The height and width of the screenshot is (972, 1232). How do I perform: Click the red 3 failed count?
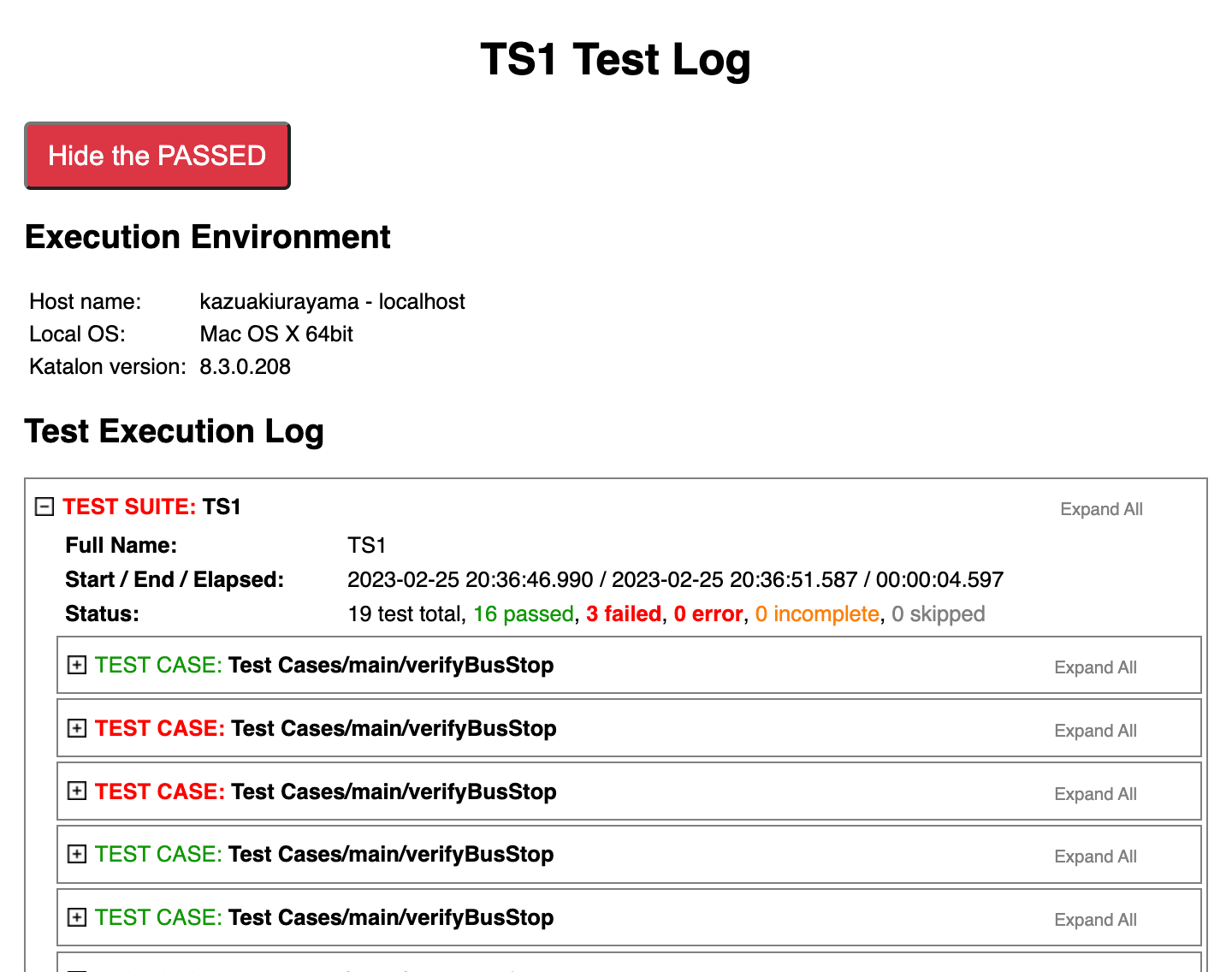(x=624, y=613)
